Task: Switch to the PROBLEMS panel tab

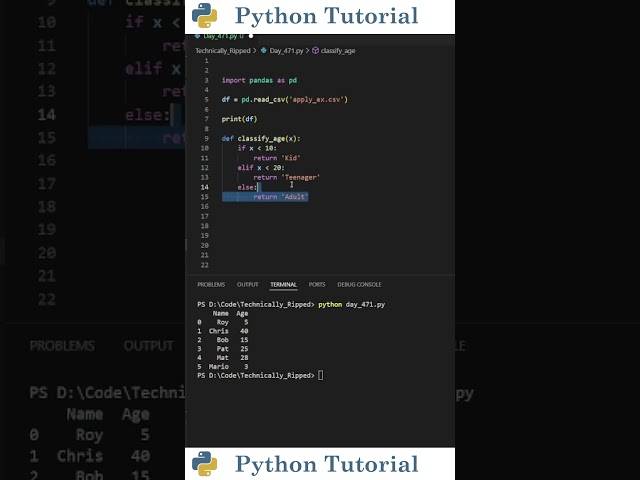Action: 211,284
